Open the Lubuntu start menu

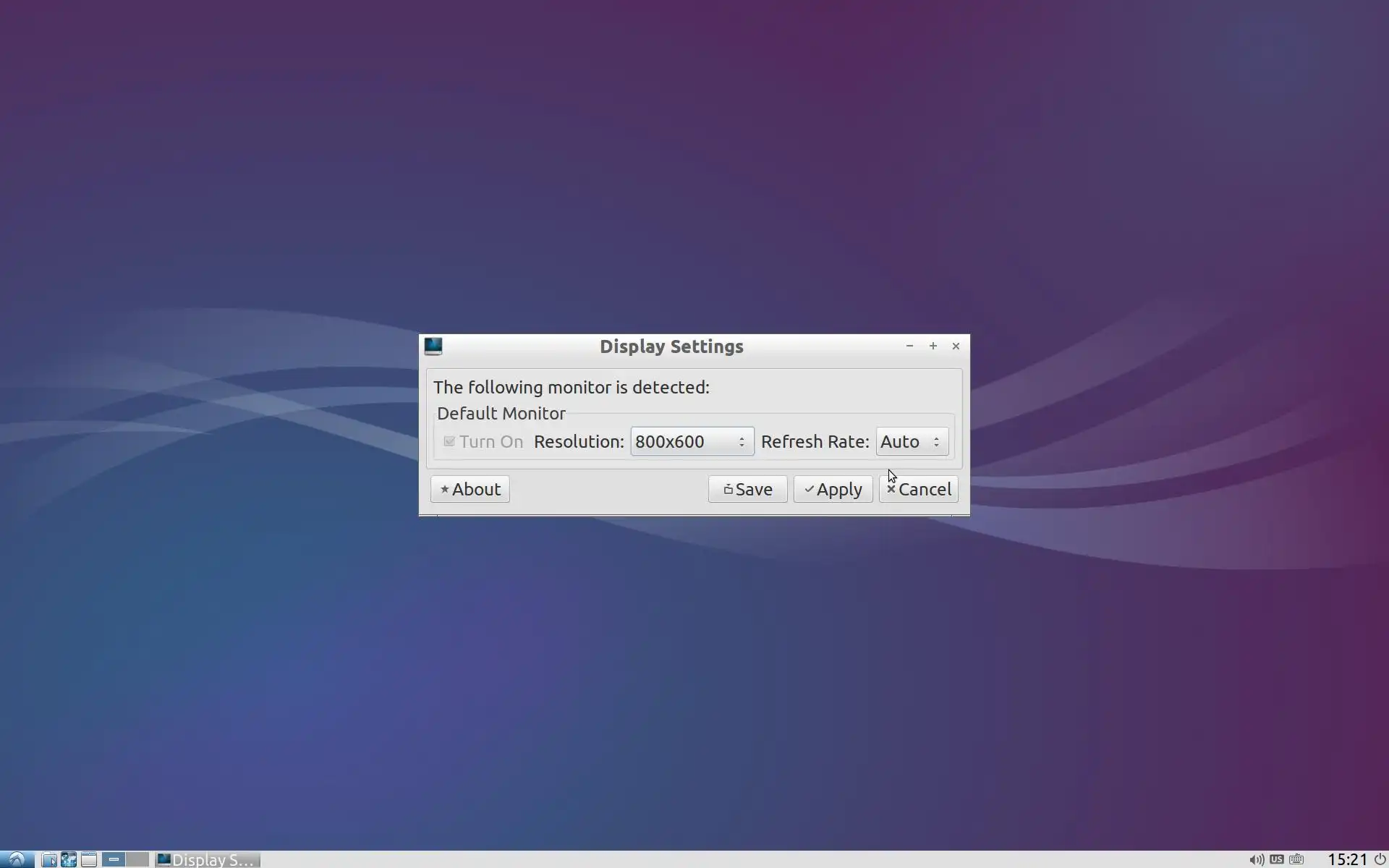pos(16,859)
